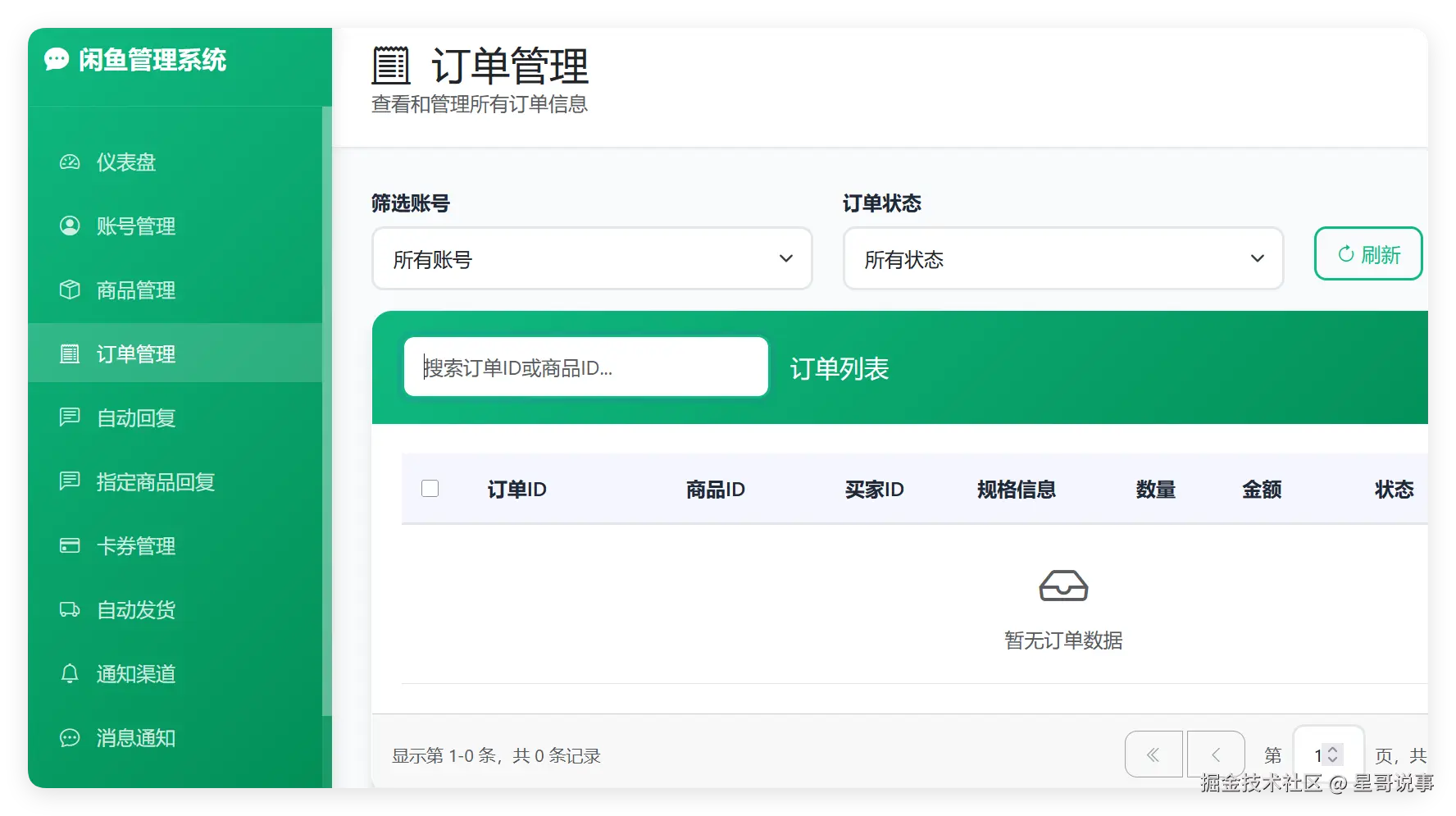Toggle the select-all orders checkbox
1456x816 pixels.
point(430,489)
